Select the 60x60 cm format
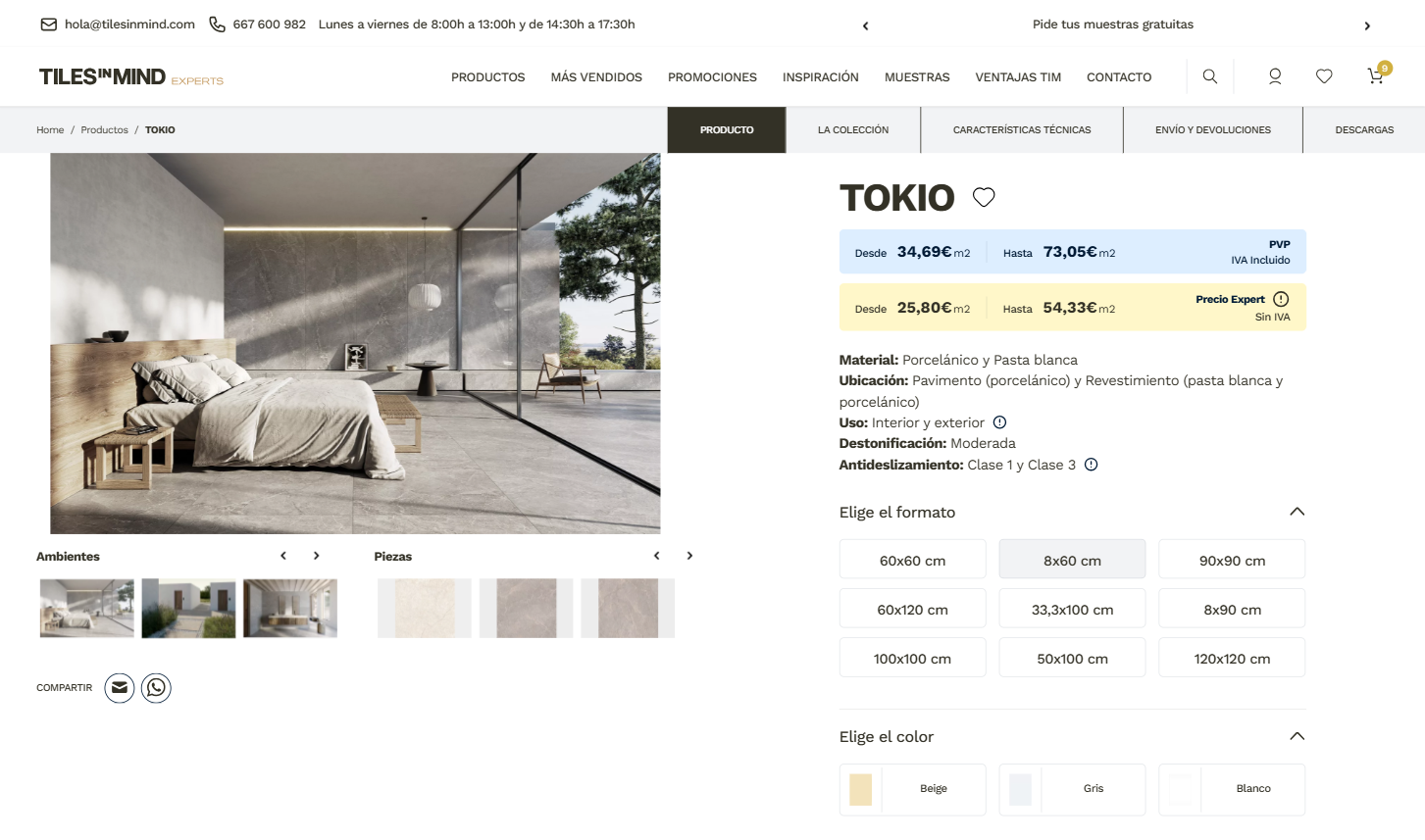This screenshot has width=1425, height=840. click(x=912, y=560)
